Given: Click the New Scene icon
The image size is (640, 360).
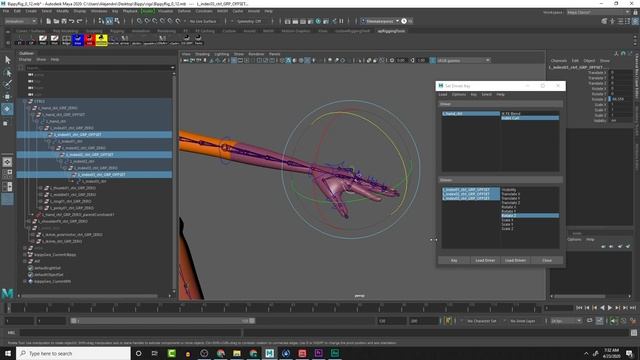Looking at the screenshot, I should tap(48, 21).
